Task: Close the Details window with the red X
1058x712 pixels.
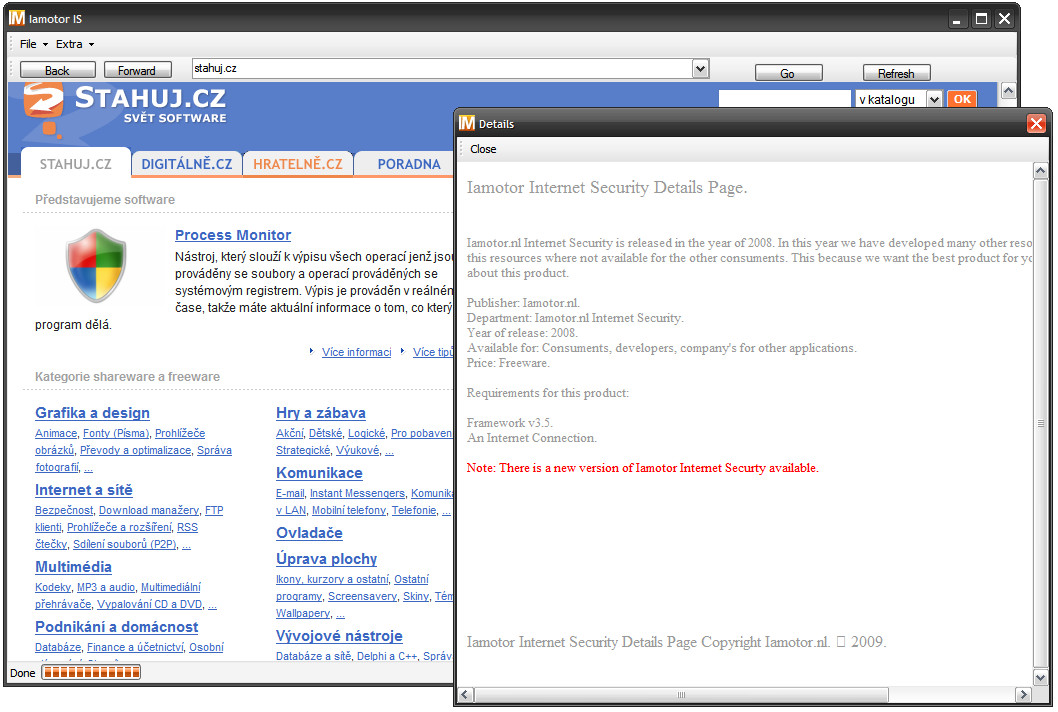Action: click(x=1036, y=124)
